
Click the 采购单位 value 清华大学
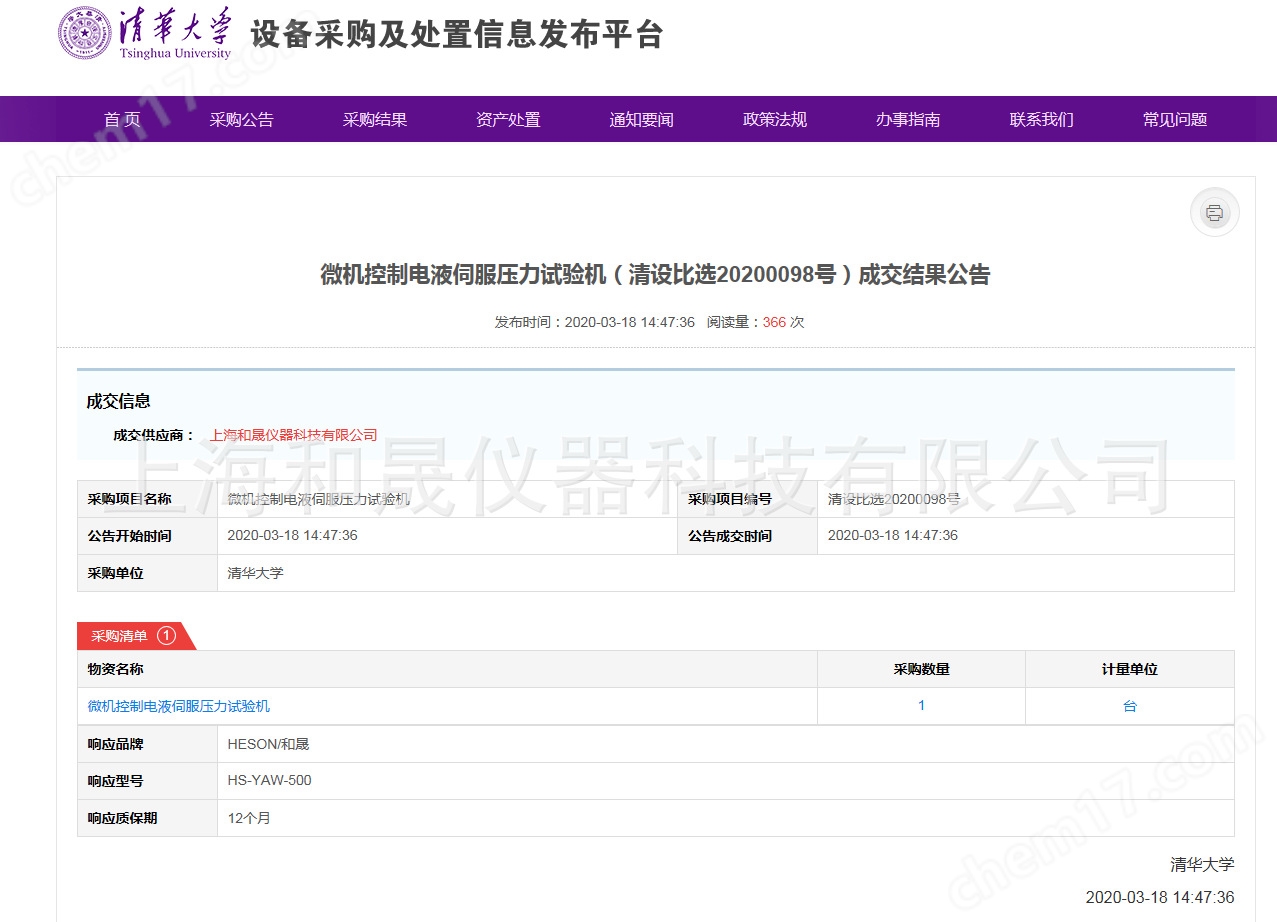pos(256,573)
